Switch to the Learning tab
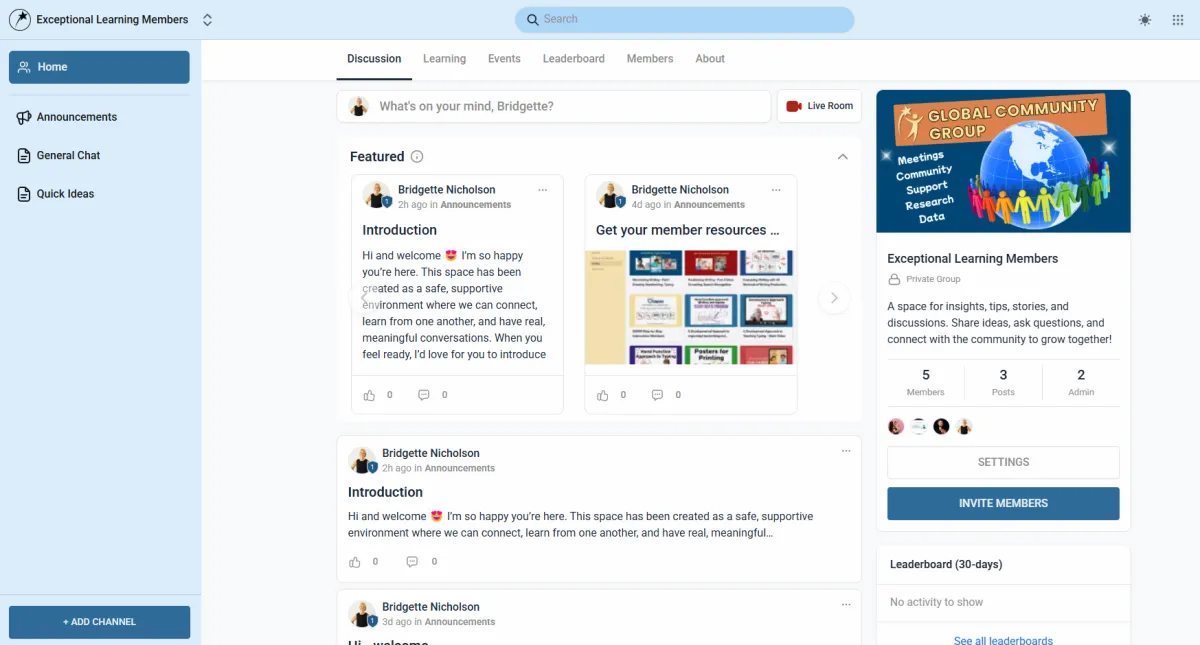Image resolution: width=1200 pixels, height=645 pixels. pyautogui.click(x=444, y=59)
